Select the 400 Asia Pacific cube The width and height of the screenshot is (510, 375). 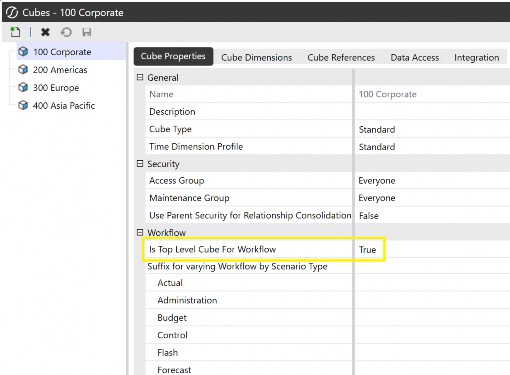[x=64, y=106]
